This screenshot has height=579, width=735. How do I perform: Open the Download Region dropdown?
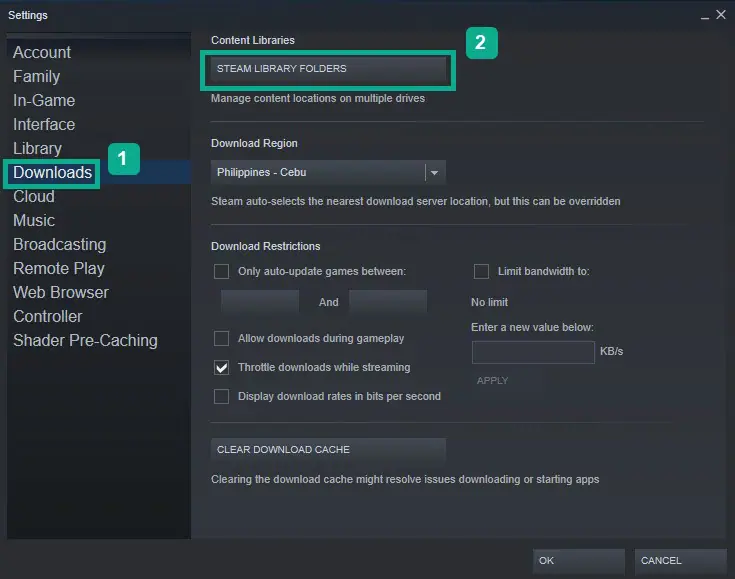point(328,172)
